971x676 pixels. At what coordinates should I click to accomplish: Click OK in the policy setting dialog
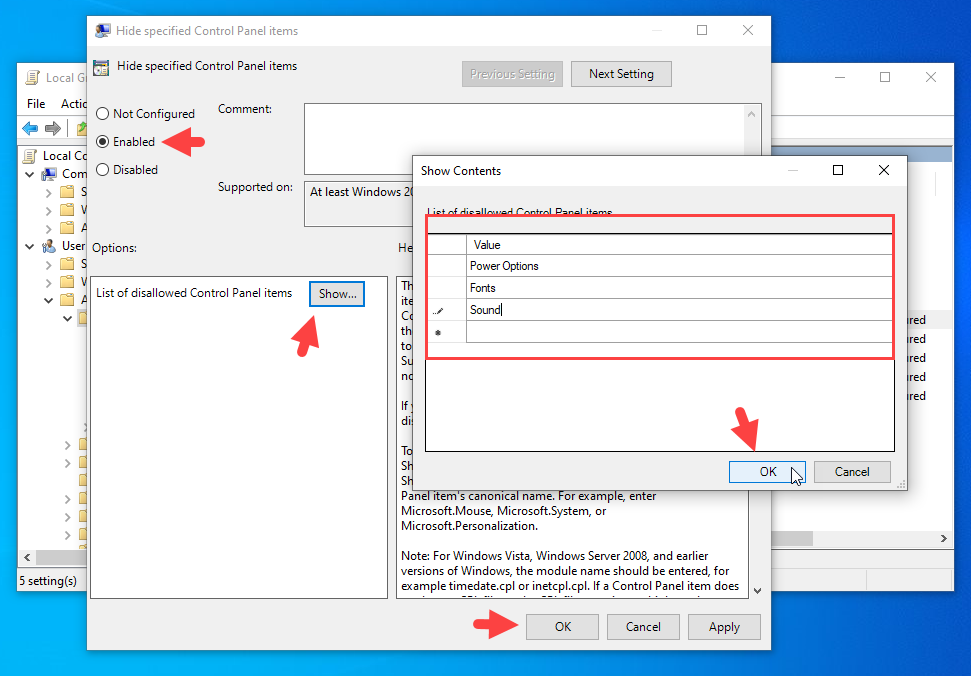click(x=562, y=626)
